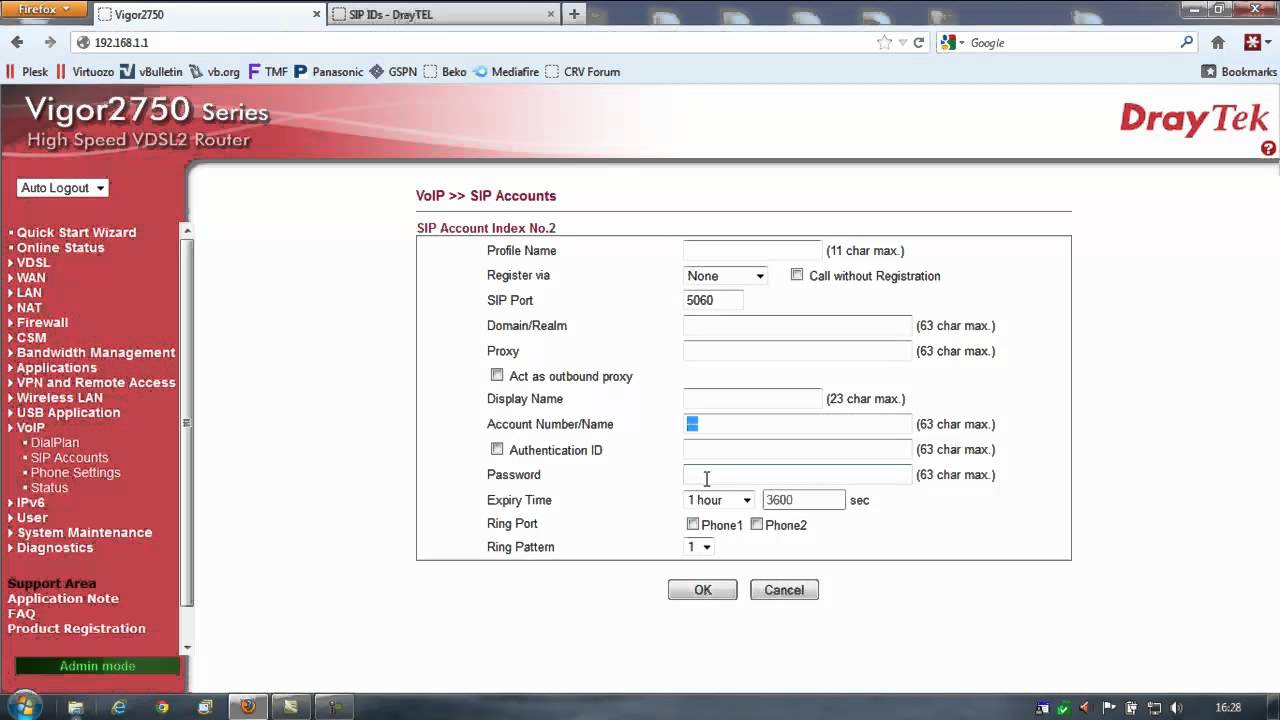1280x720 pixels.
Task: Close the SIP IDs - DrayTEL tab
Action: point(550,14)
